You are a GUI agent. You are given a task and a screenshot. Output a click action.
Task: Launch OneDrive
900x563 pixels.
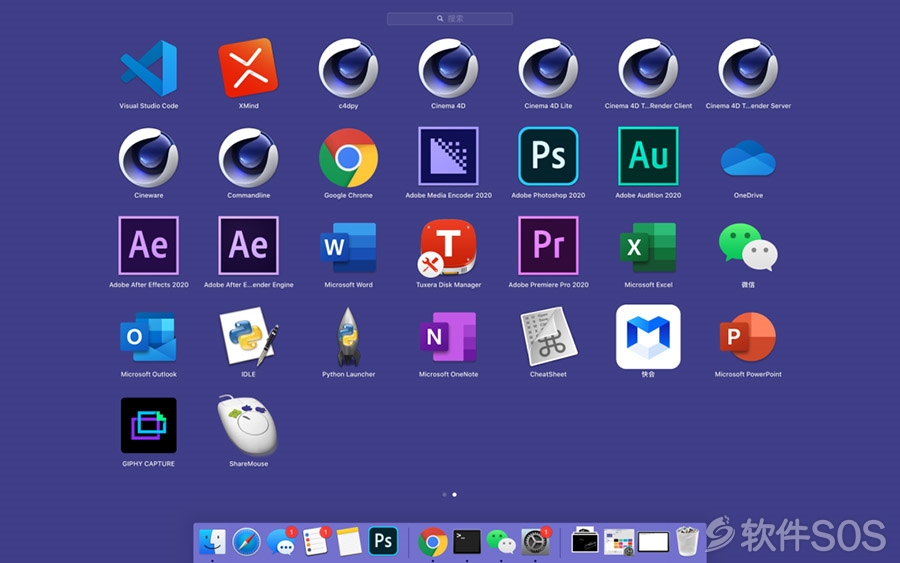point(748,158)
